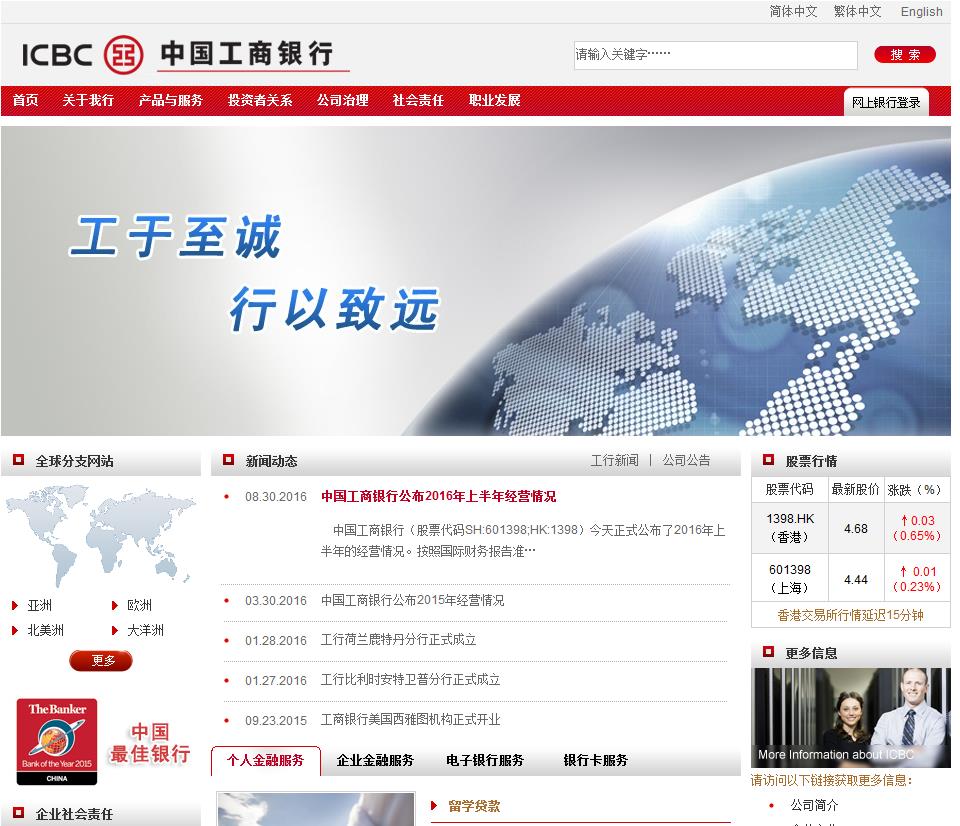Image resolution: width=960 pixels, height=826 pixels.
Task: Open the 大洋洲 branch link
Action: [146, 630]
